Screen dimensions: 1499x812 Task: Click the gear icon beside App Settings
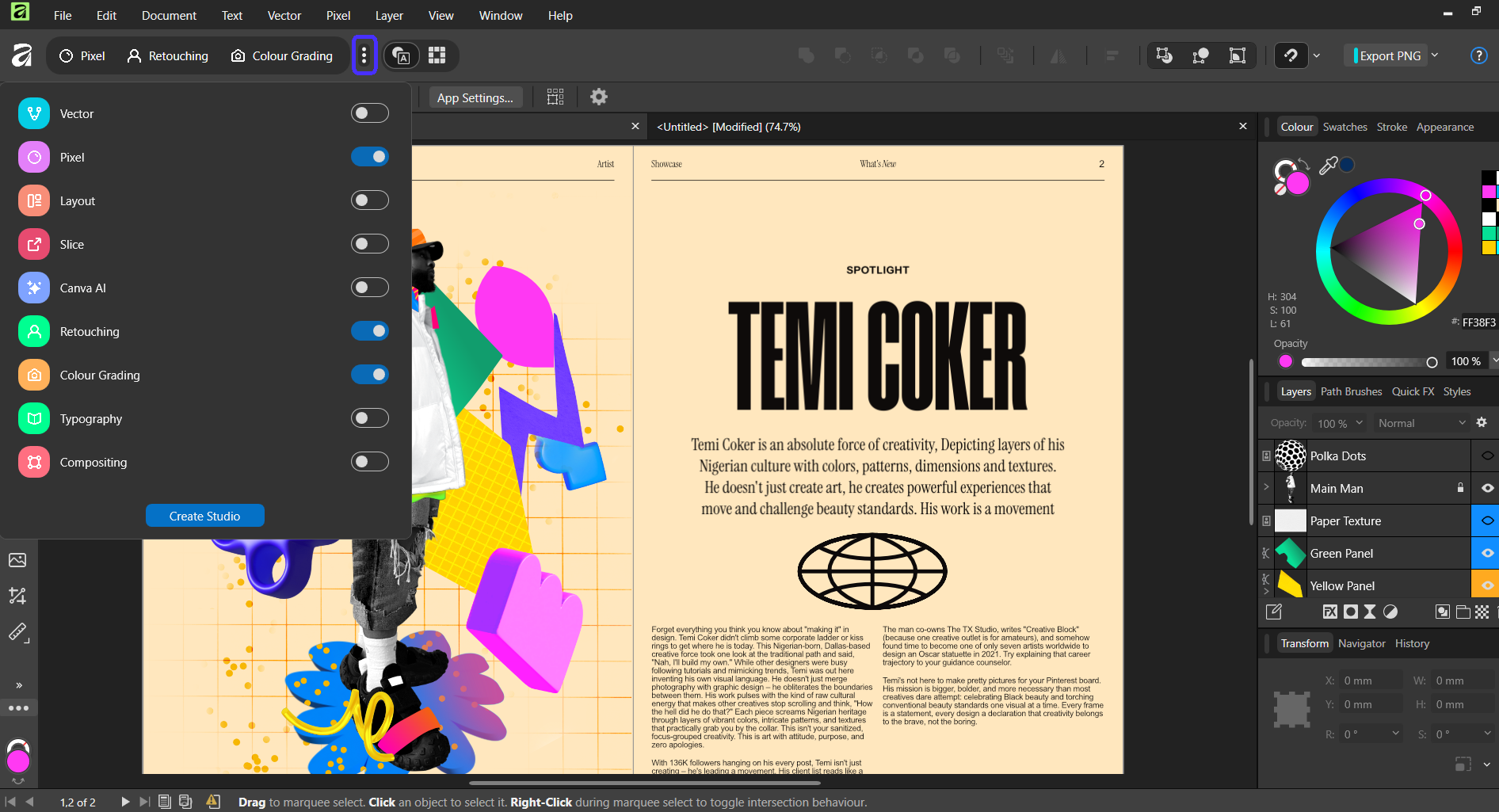[599, 97]
